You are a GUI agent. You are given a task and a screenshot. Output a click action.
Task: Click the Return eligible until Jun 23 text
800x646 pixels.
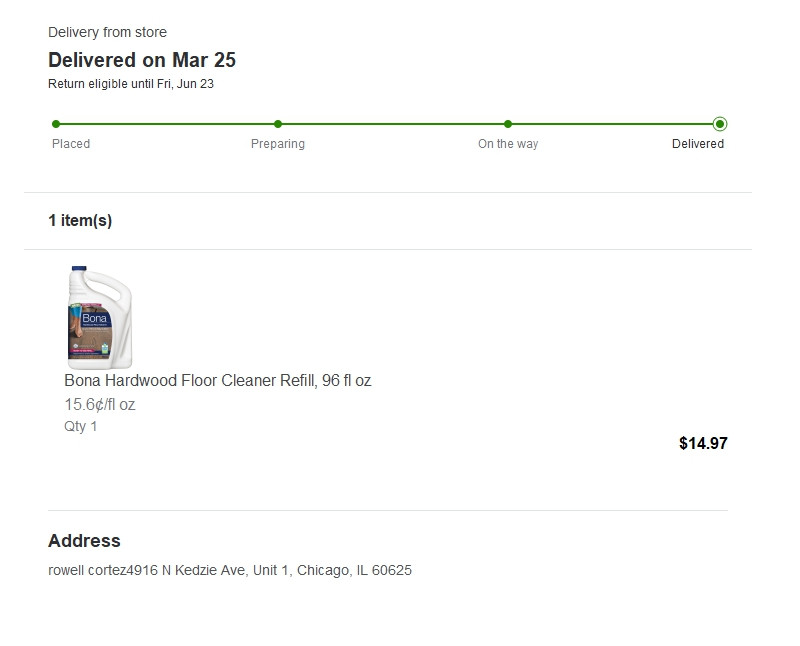[x=131, y=84]
